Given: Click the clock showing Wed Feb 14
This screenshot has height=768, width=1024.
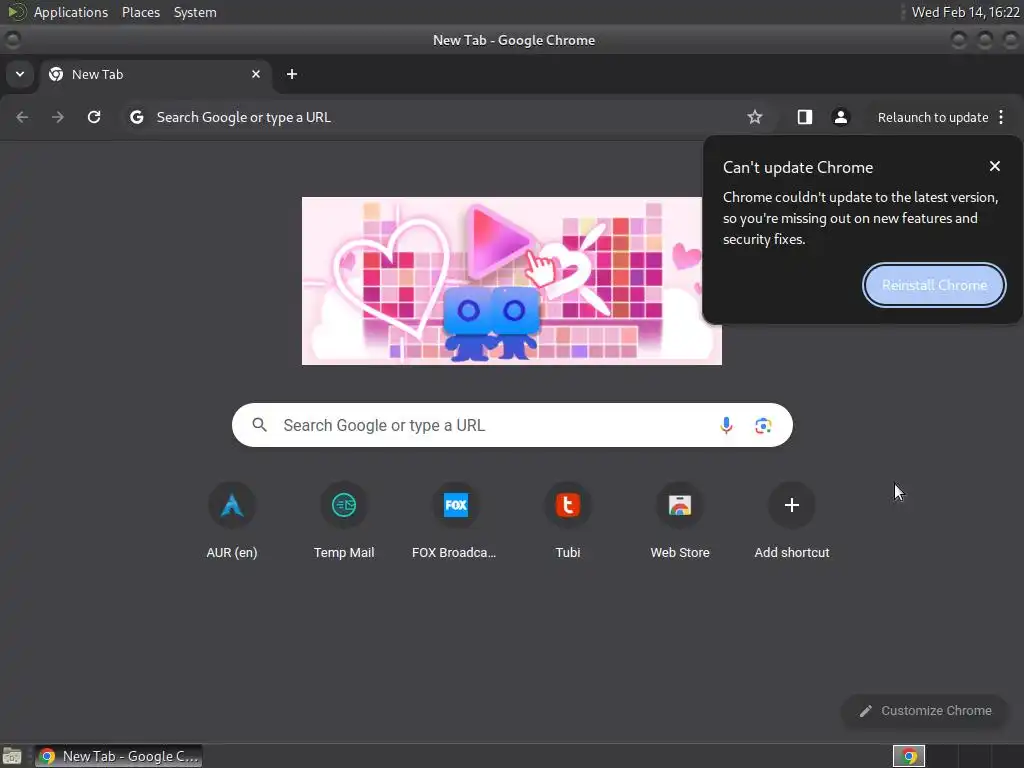Looking at the screenshot, I should [x=965, y=12].
